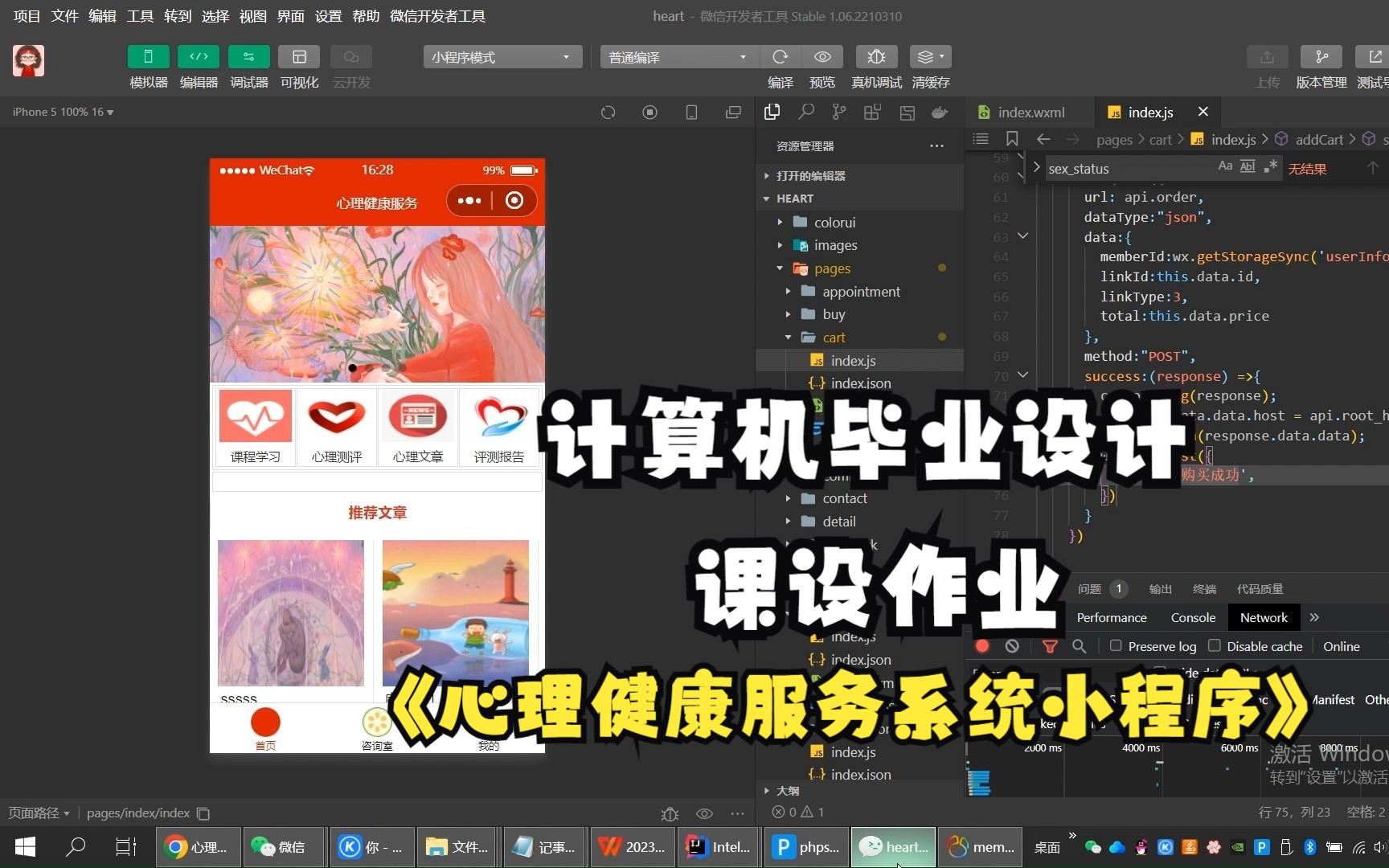Image resolution: width=1389 pixels, height=868 pixels.
Task: Click the editor bookmark icon
Action: (x=1012, y=139)
